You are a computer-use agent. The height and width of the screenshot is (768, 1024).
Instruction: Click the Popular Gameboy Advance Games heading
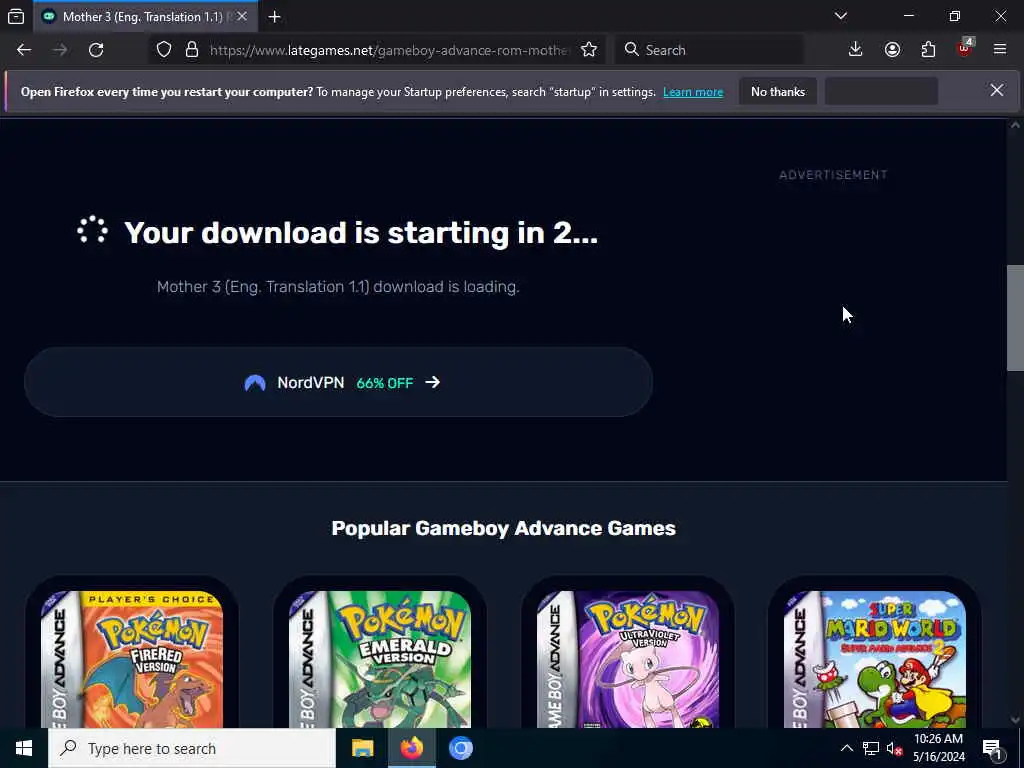(x=504, y=528)
